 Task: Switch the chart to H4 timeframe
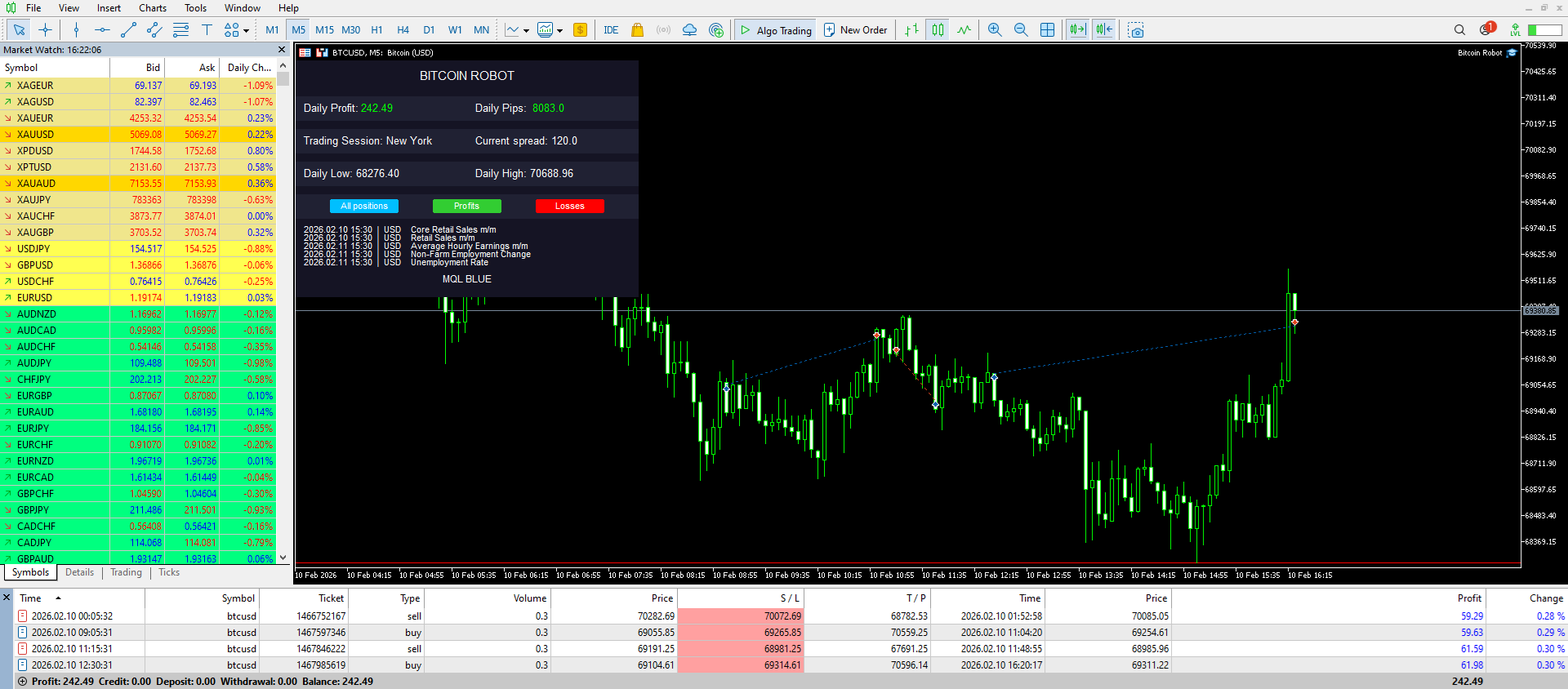tap(403, 30)
